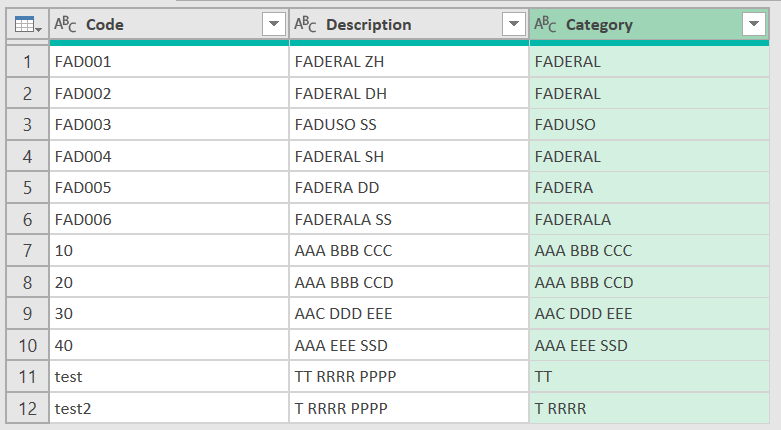Click the test2 code cell
This screenshot has width=781, height=430.
[x=169, y=409]
